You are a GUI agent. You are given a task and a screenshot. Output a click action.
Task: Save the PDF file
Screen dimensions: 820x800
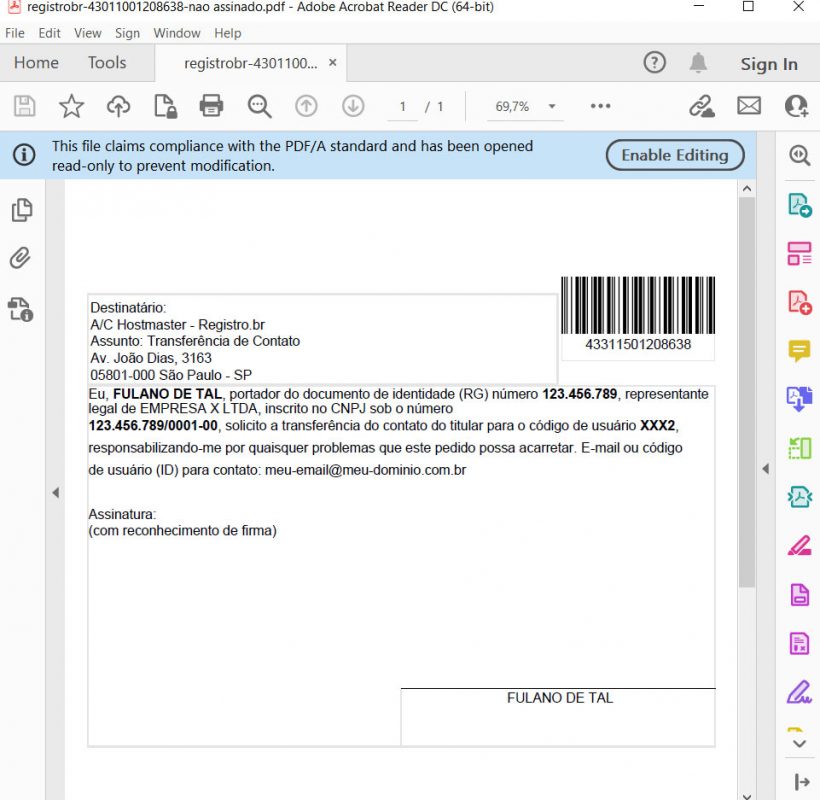pos(24,105)
